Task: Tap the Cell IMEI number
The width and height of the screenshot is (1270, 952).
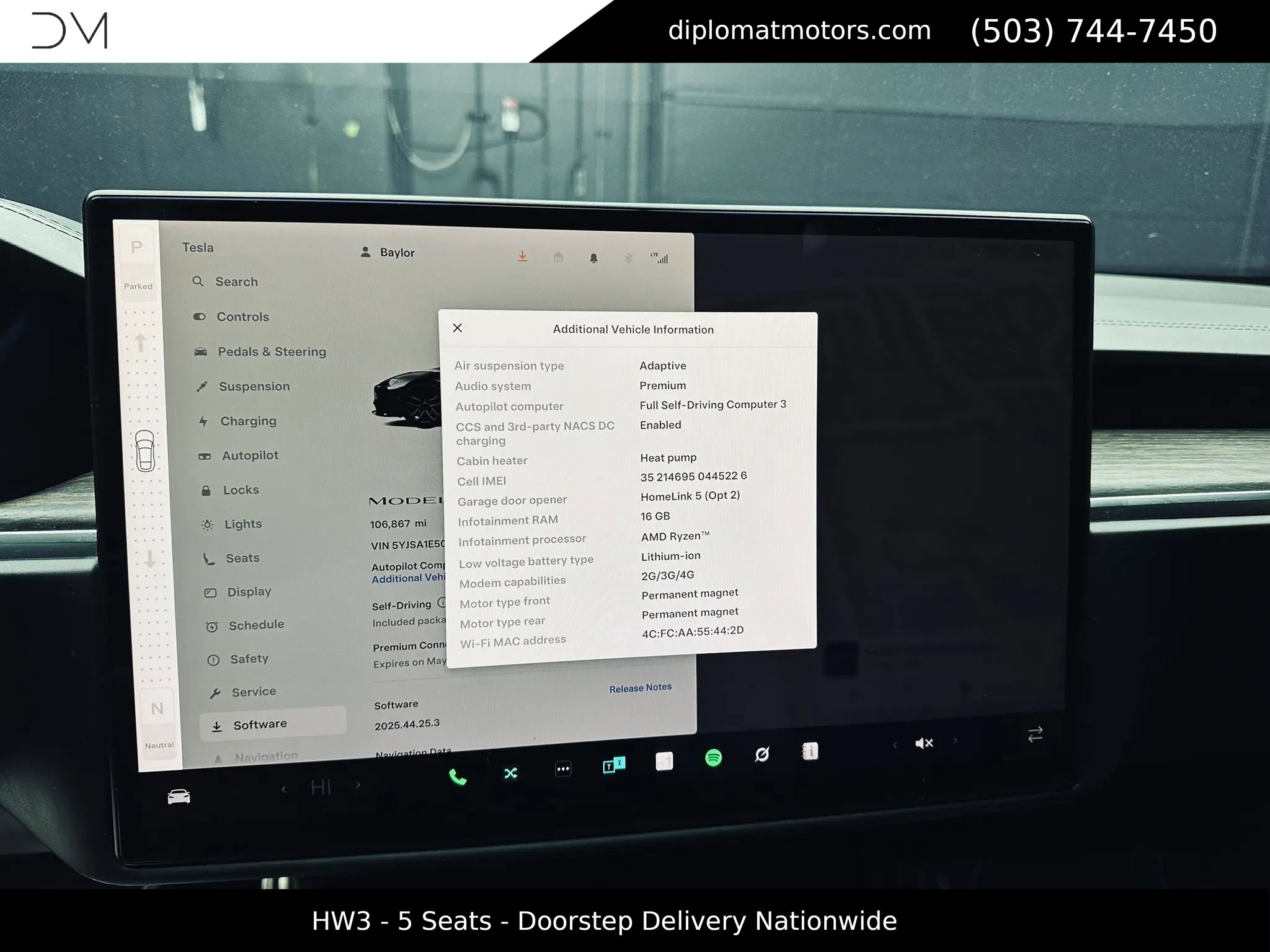Action: (x=693, y=477)
